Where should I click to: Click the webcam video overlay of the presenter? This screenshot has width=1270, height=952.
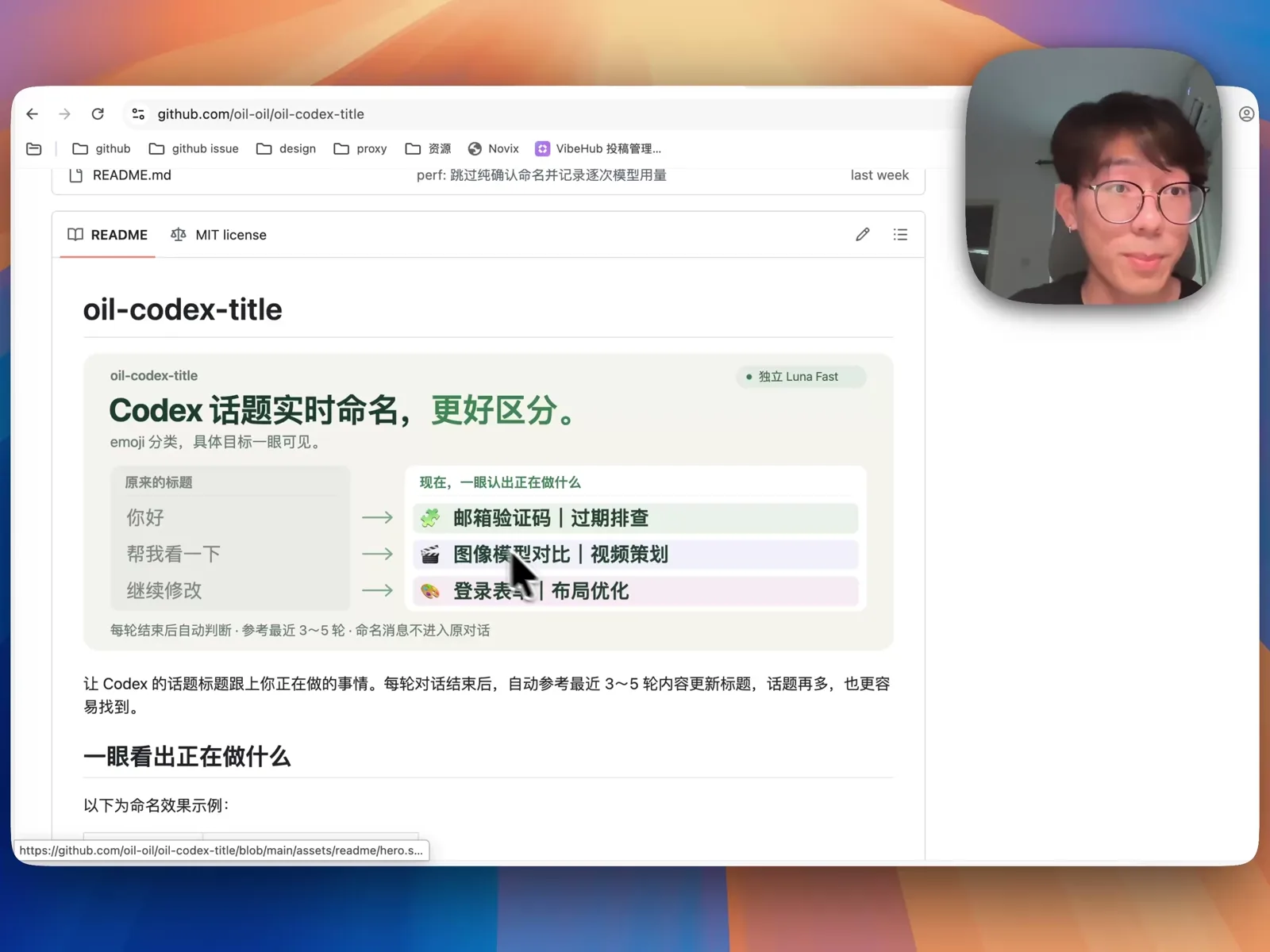pos(1094,176)
